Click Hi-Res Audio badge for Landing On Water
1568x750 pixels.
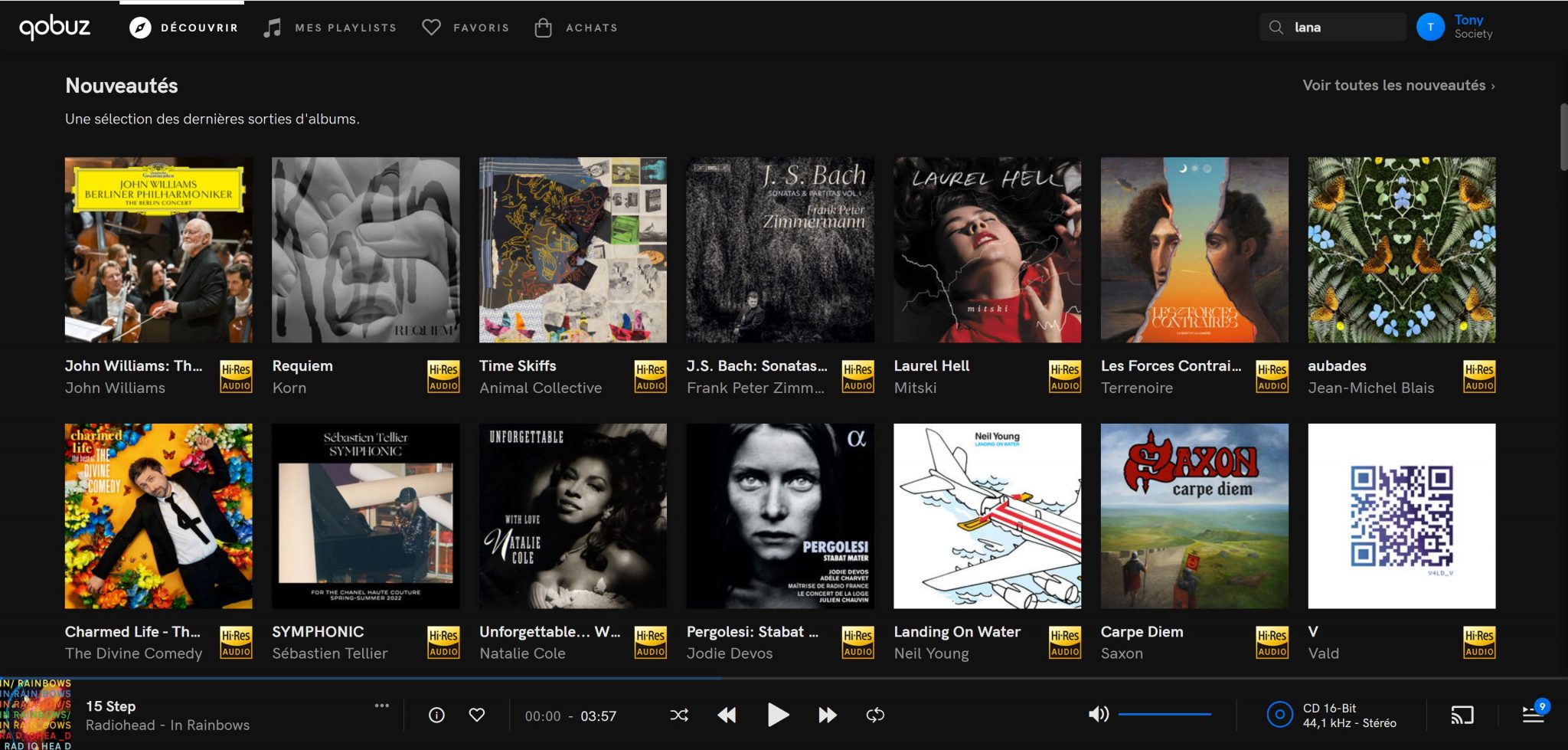[x=1065, y=643]
